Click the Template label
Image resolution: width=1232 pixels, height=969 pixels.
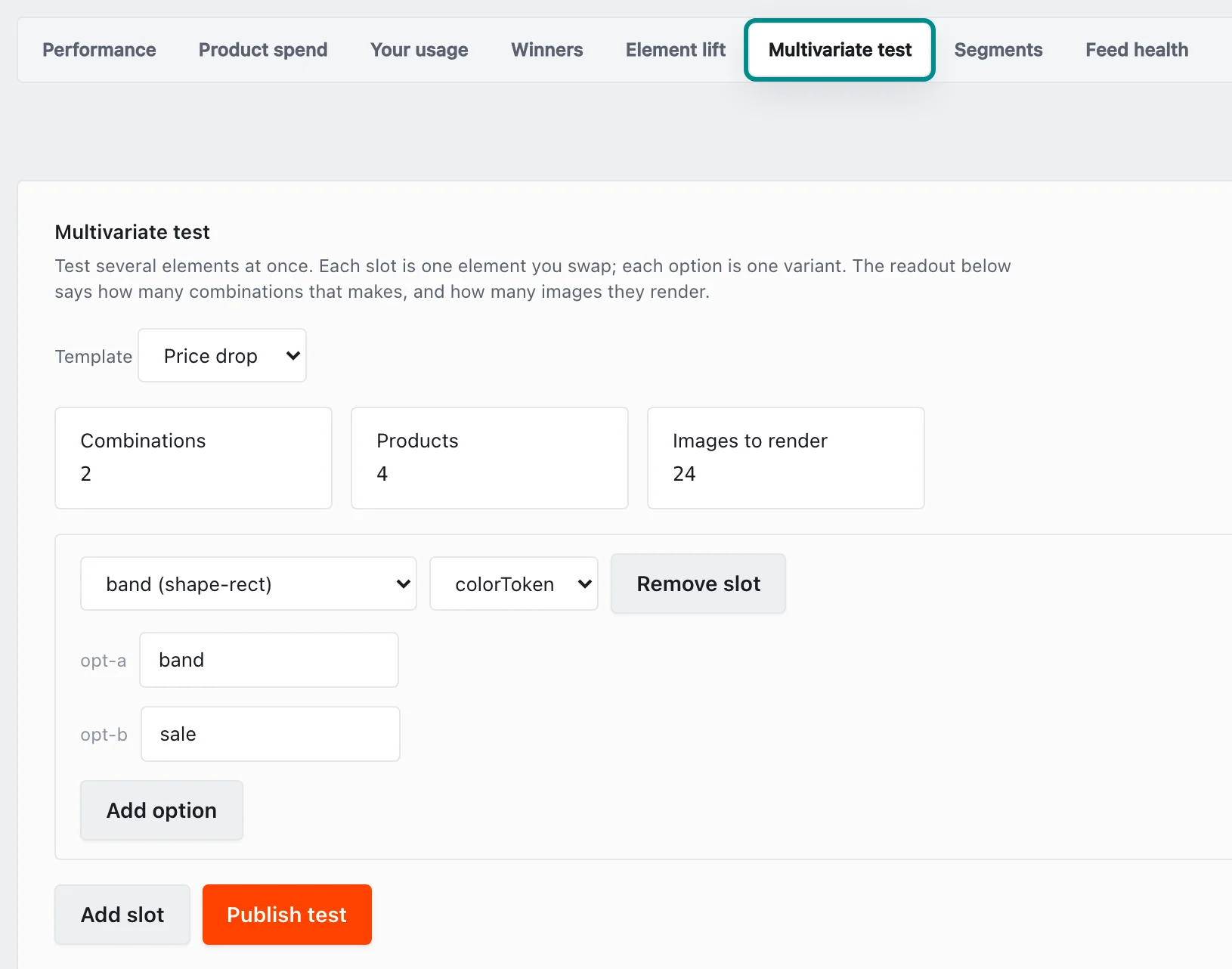point(94,356)
